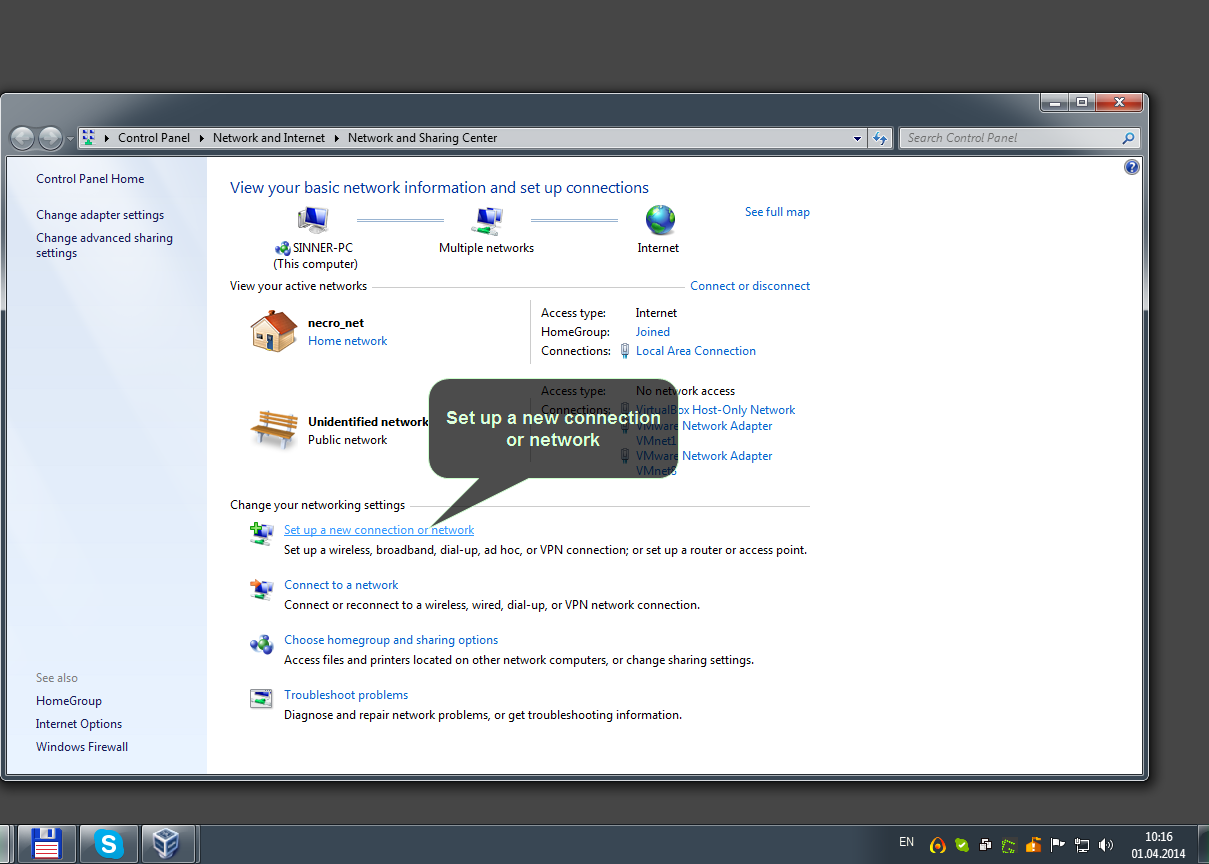Click the Home network link
The height and width of the screenshot is (864, 1209).
click(x=347, y=341)
